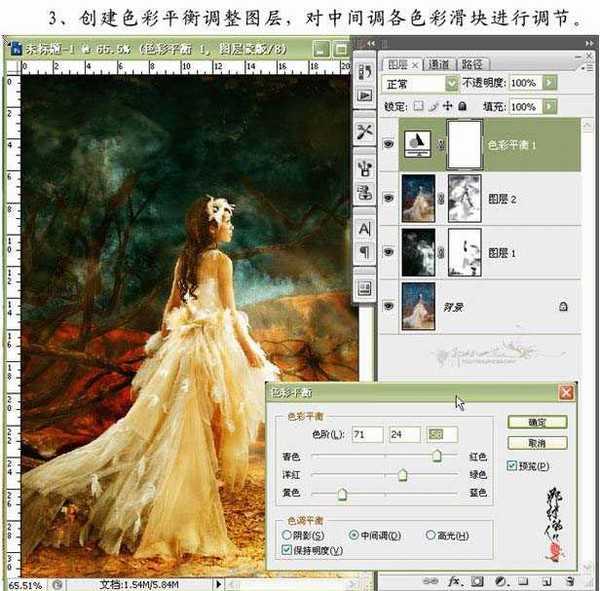Uncheck the 保持明度 checkbox

(287, 550)
